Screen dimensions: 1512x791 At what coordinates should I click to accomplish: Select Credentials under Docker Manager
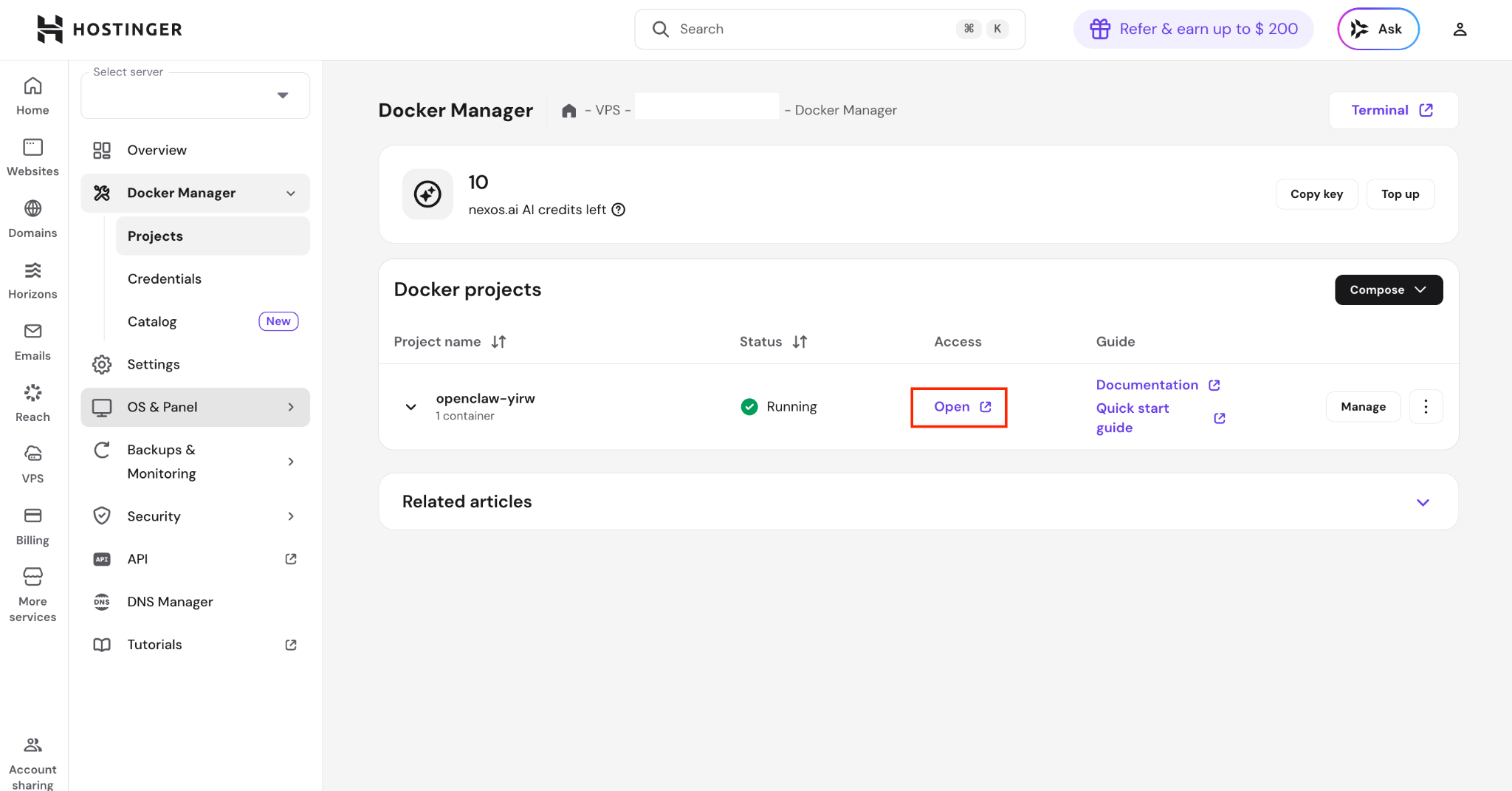(164, 278)
